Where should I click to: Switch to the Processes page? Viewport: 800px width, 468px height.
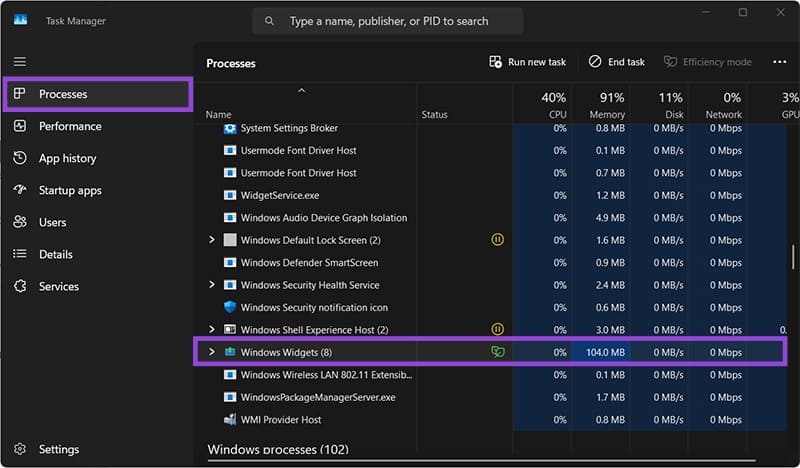98,94
